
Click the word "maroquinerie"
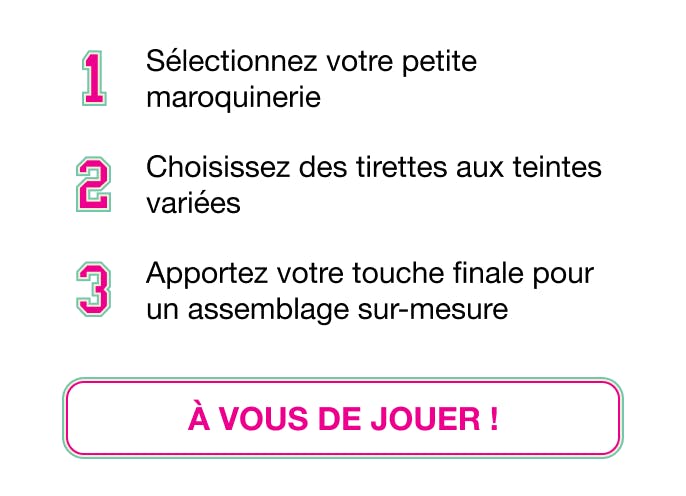233,98
